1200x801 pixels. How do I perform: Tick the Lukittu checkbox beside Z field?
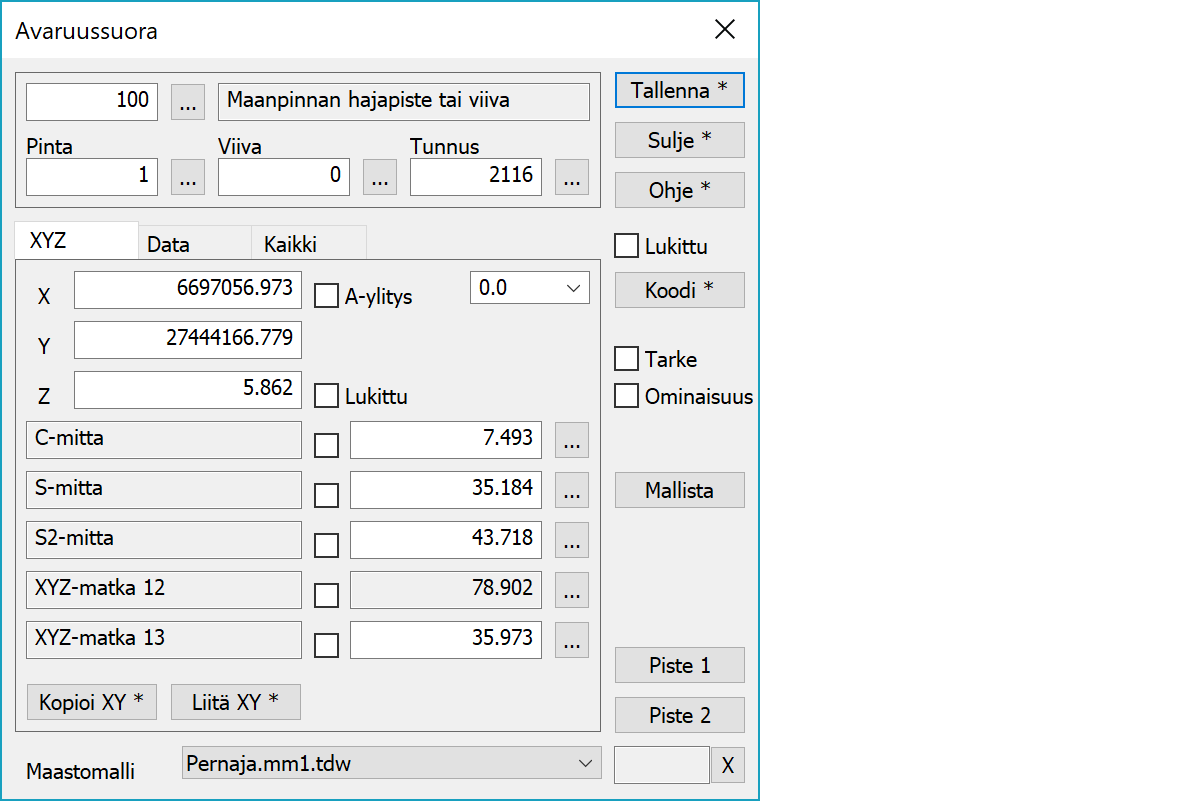click(x=327, y=396)
